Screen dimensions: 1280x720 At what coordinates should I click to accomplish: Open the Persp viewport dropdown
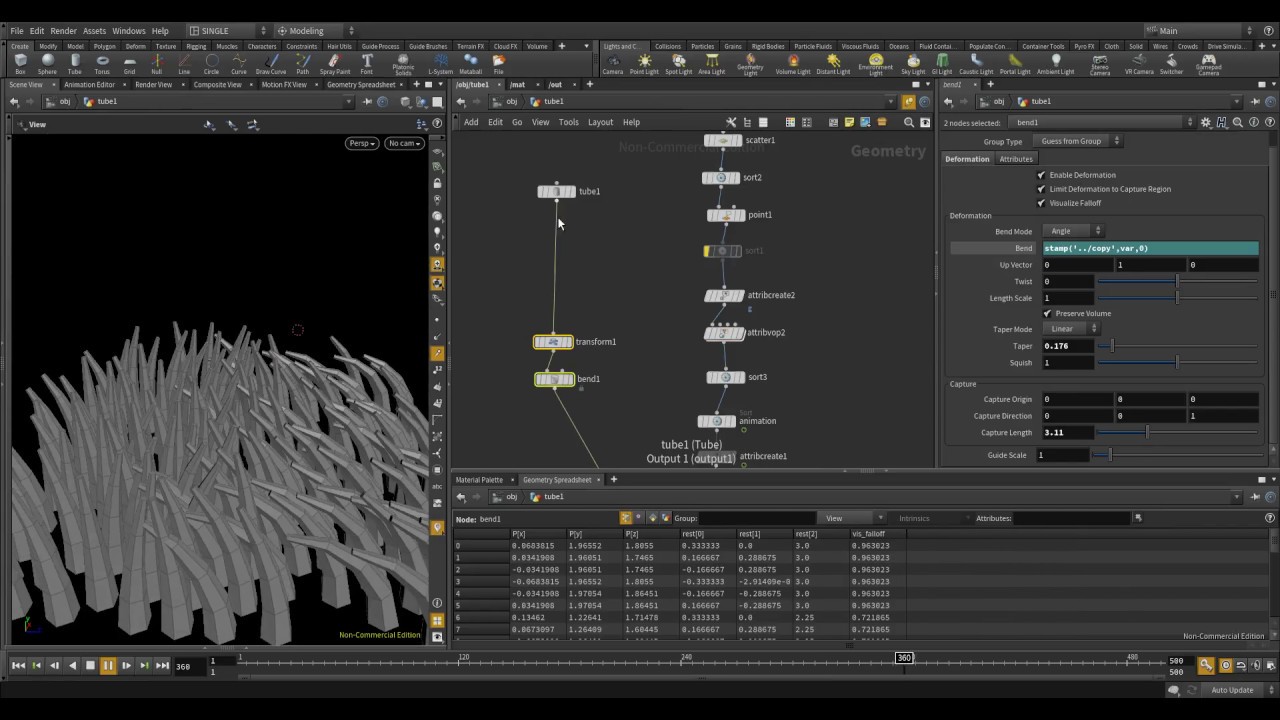pos(362,143)
